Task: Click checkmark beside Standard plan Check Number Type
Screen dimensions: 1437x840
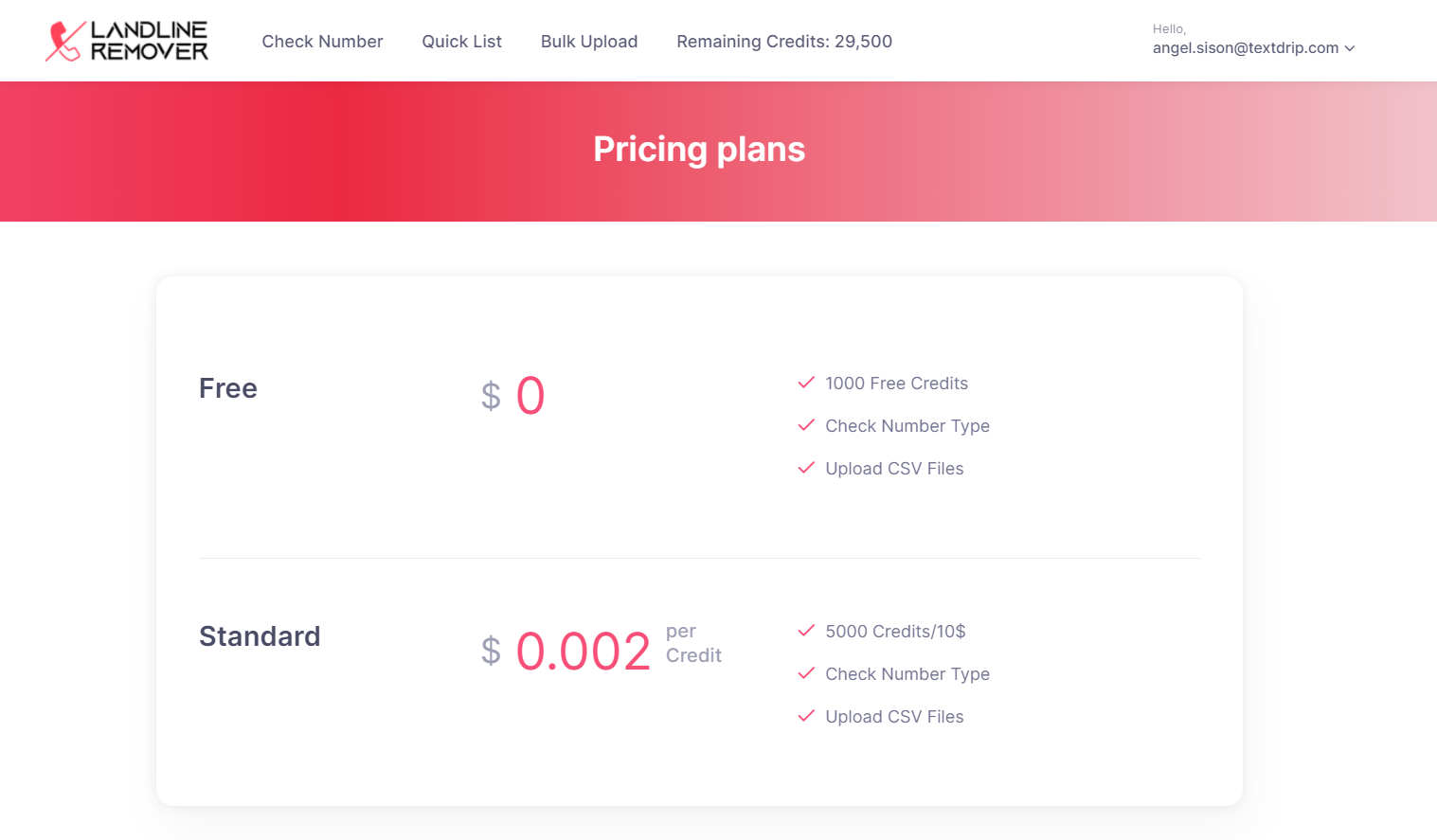Action: [x=806, y=673]
